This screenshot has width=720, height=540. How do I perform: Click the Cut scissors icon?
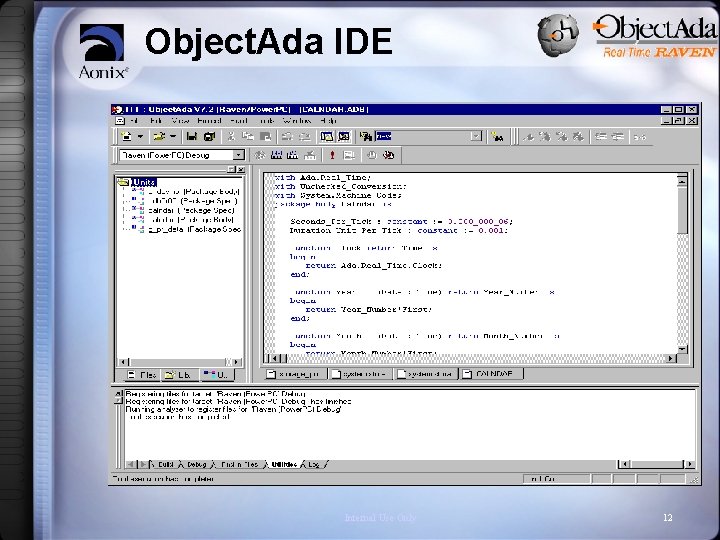point(231,136)
